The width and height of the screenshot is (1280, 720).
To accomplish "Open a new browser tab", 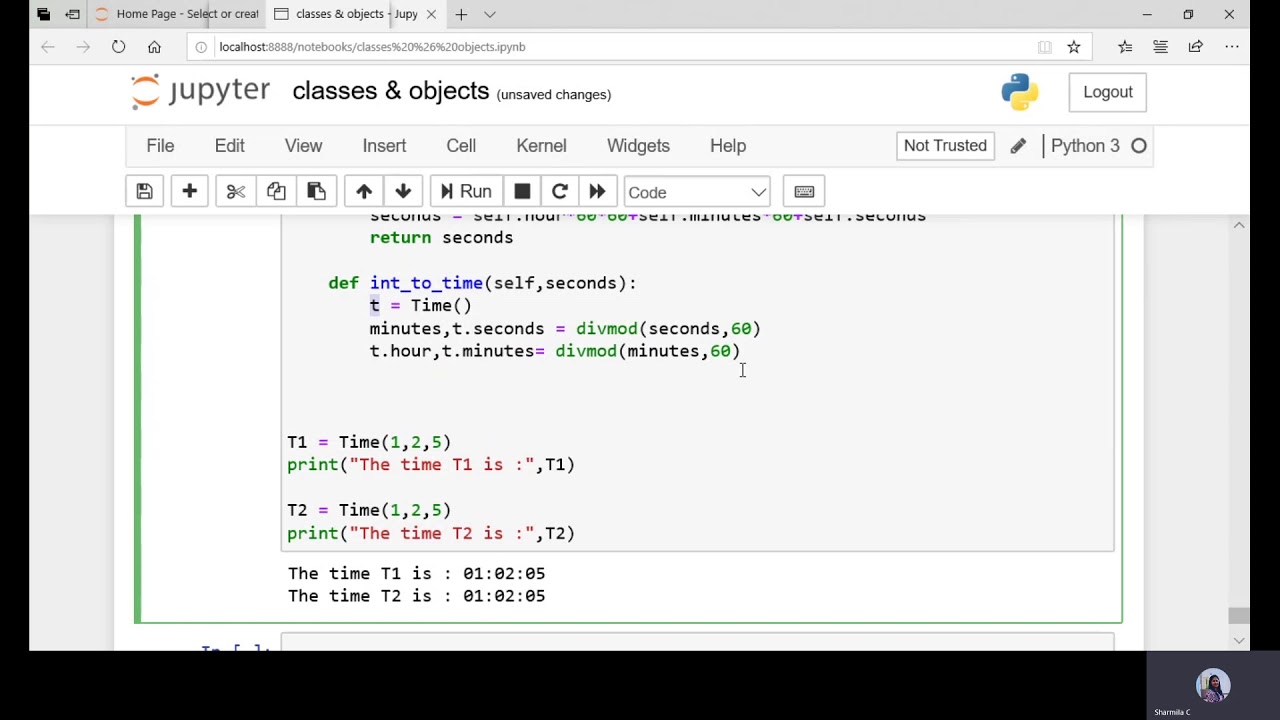I will click(x=461, y=14).
